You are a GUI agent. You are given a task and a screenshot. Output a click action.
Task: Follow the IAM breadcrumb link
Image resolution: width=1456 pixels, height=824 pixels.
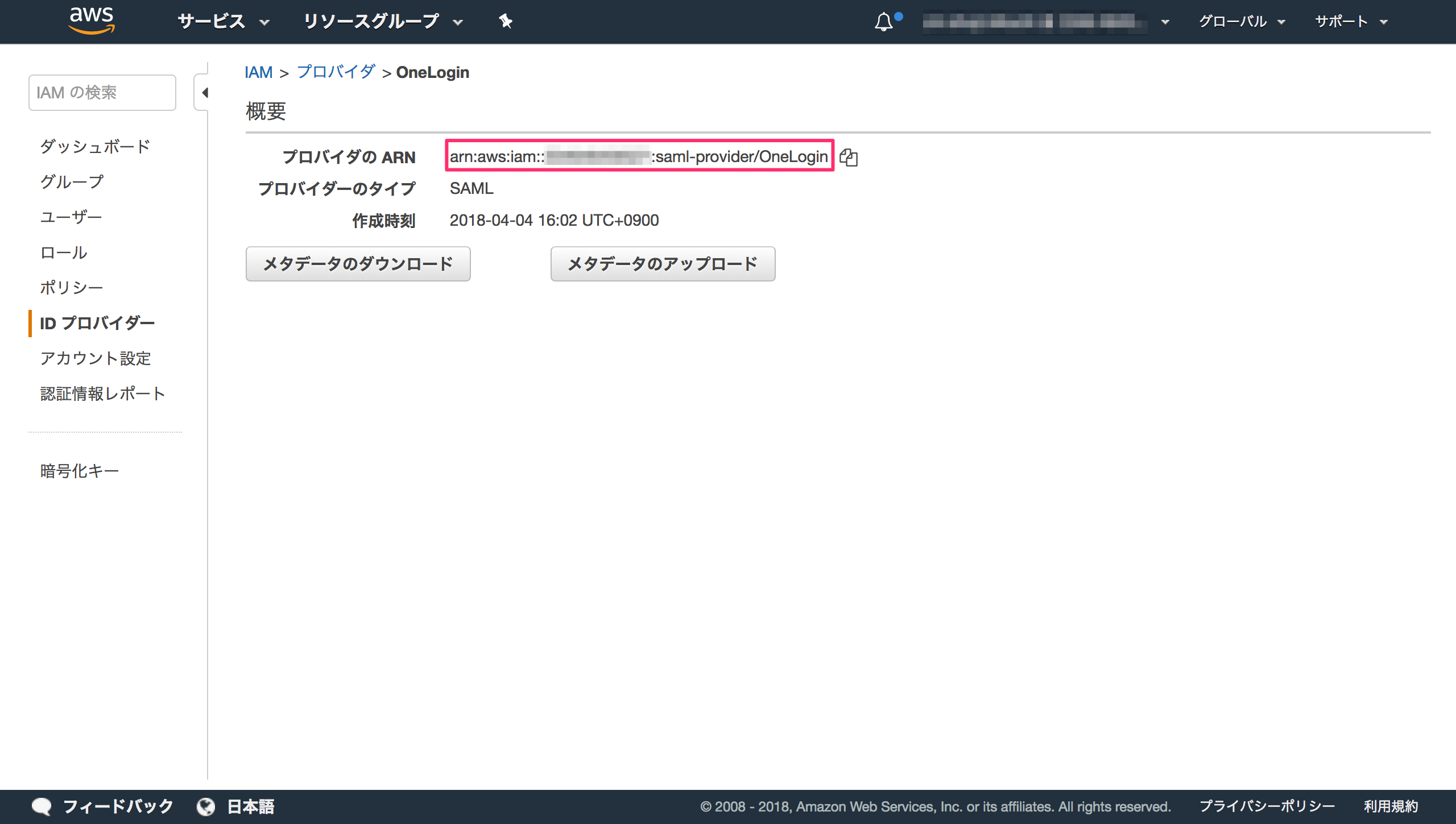tap(259, 72)
